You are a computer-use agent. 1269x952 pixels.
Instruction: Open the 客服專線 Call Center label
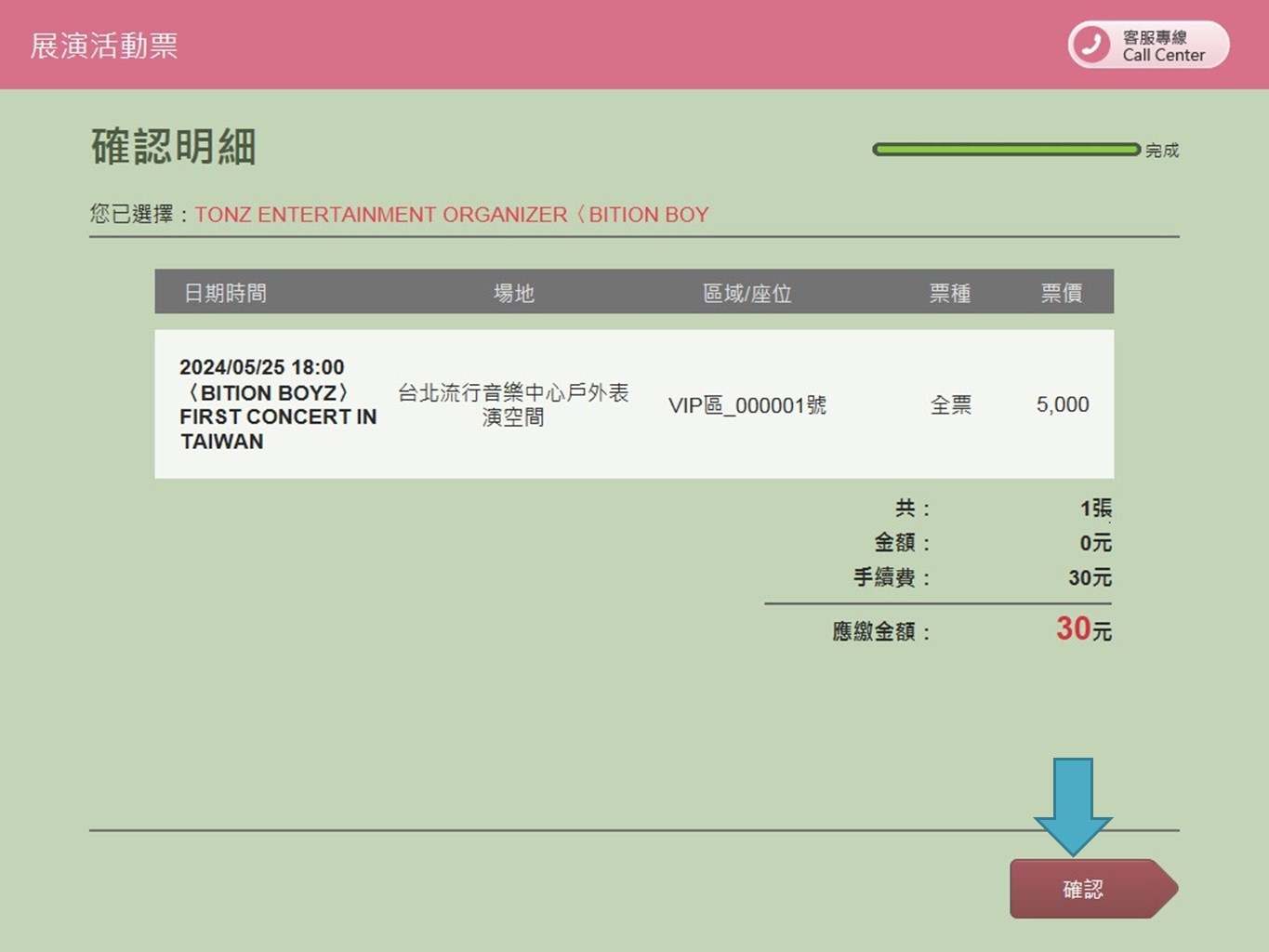tap(1162, 46)
